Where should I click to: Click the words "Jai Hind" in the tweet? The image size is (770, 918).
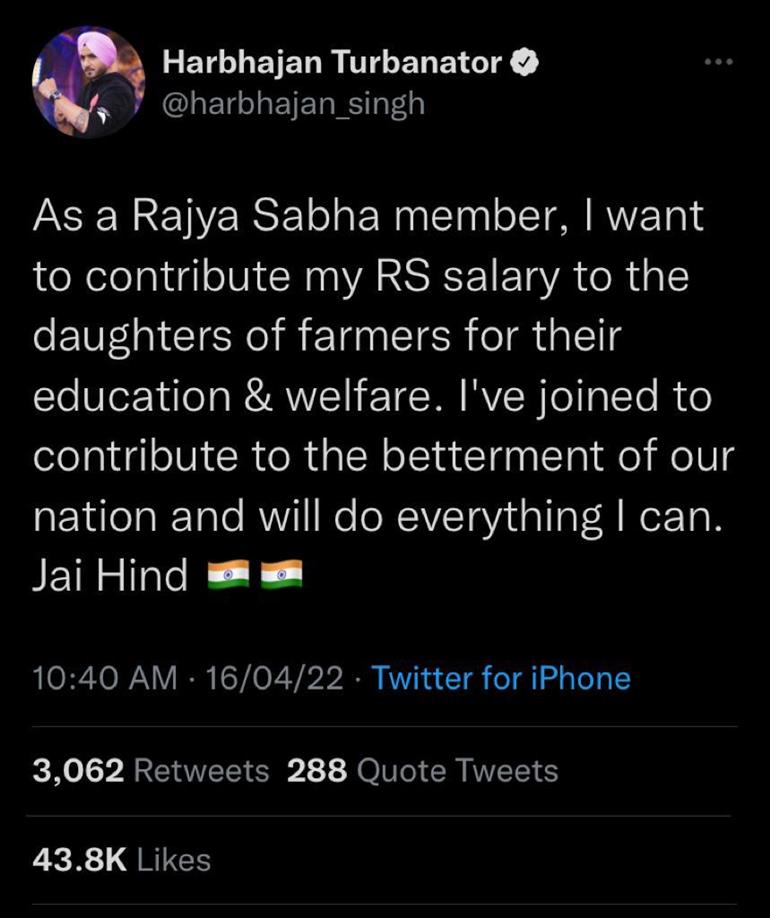click(x=110, y=576)
